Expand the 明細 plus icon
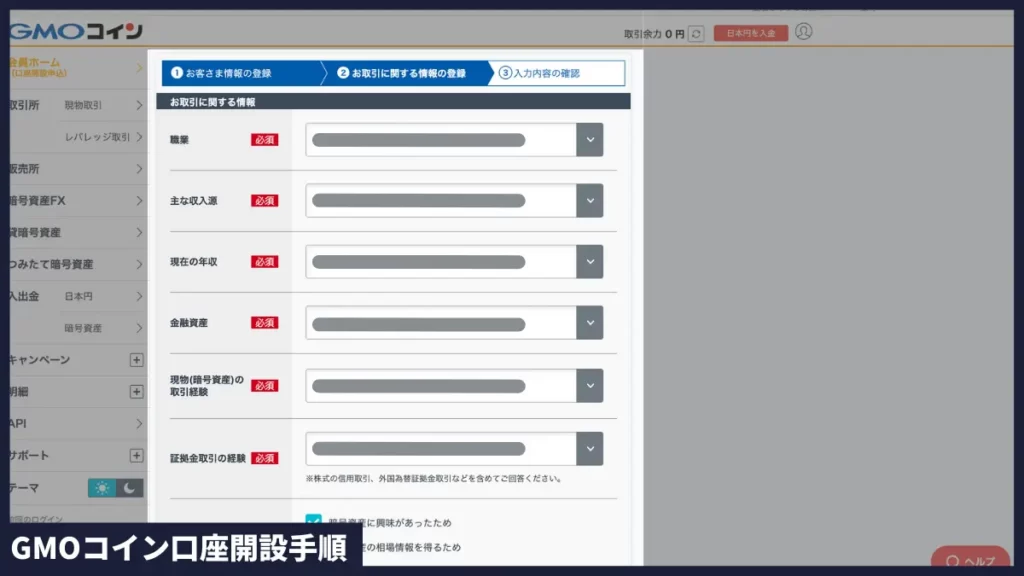 click(136, 392)
